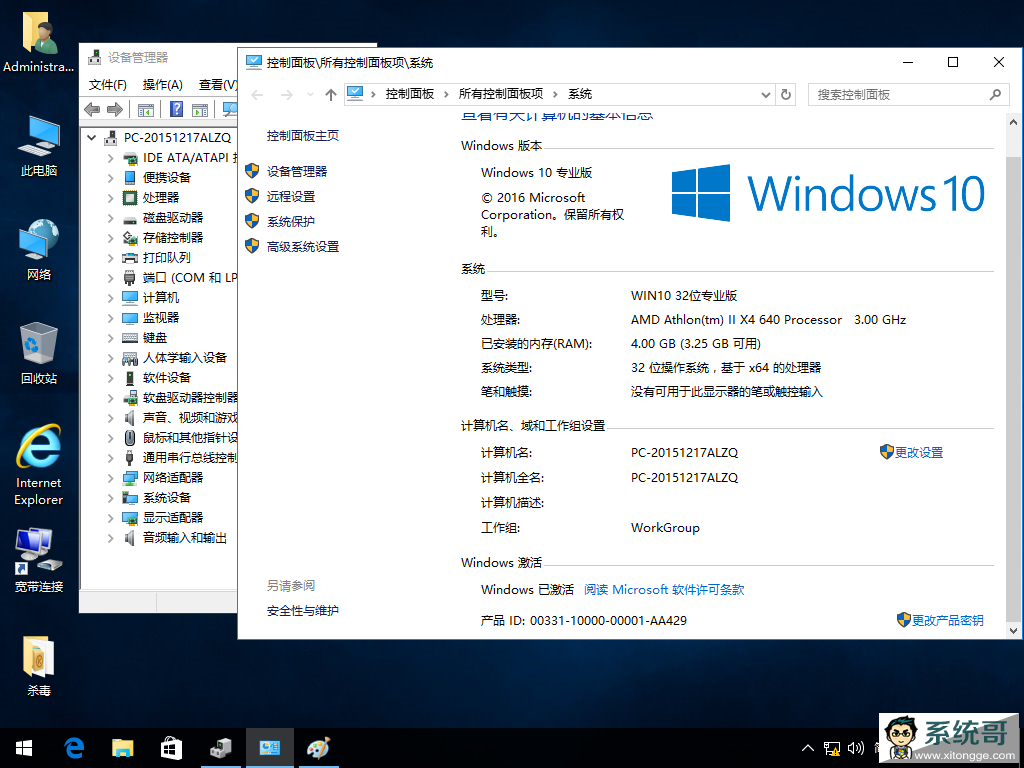Open 设备管理器 link in sidebar

pos(296,171)
